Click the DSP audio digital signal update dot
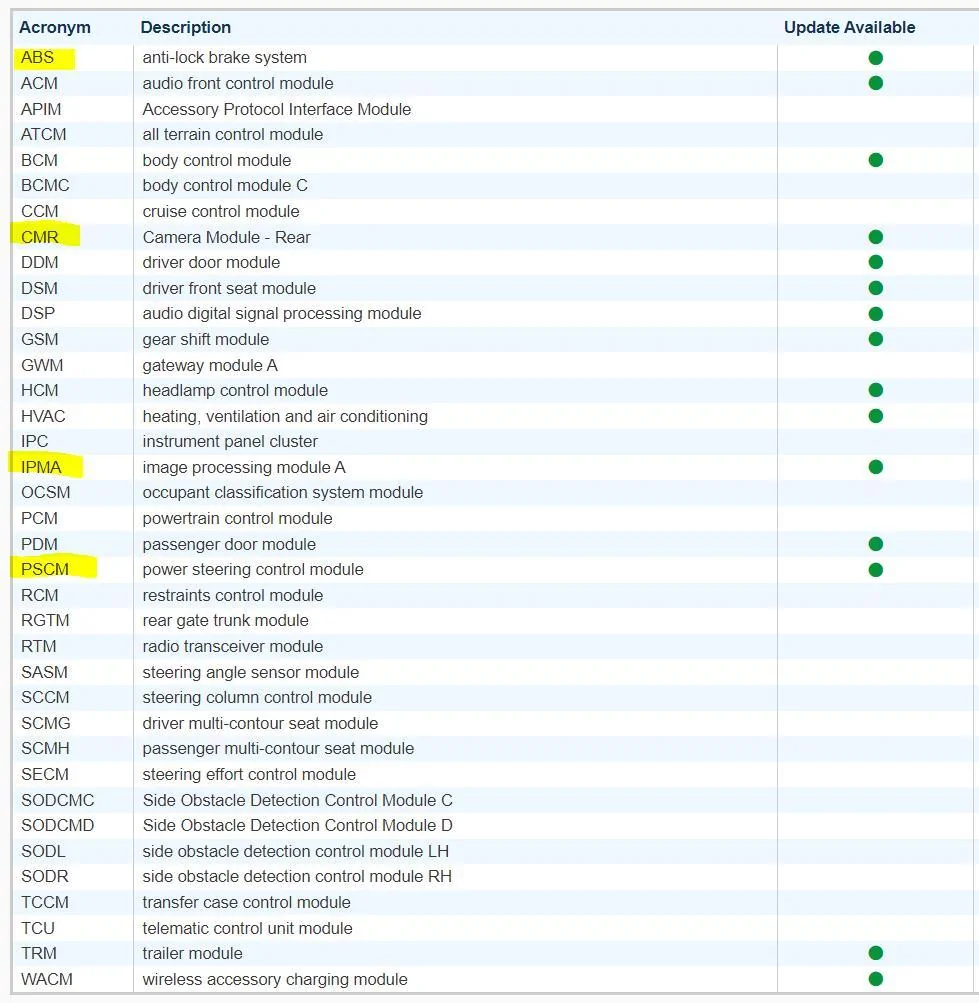979x1003 pixels. [875, 314]
